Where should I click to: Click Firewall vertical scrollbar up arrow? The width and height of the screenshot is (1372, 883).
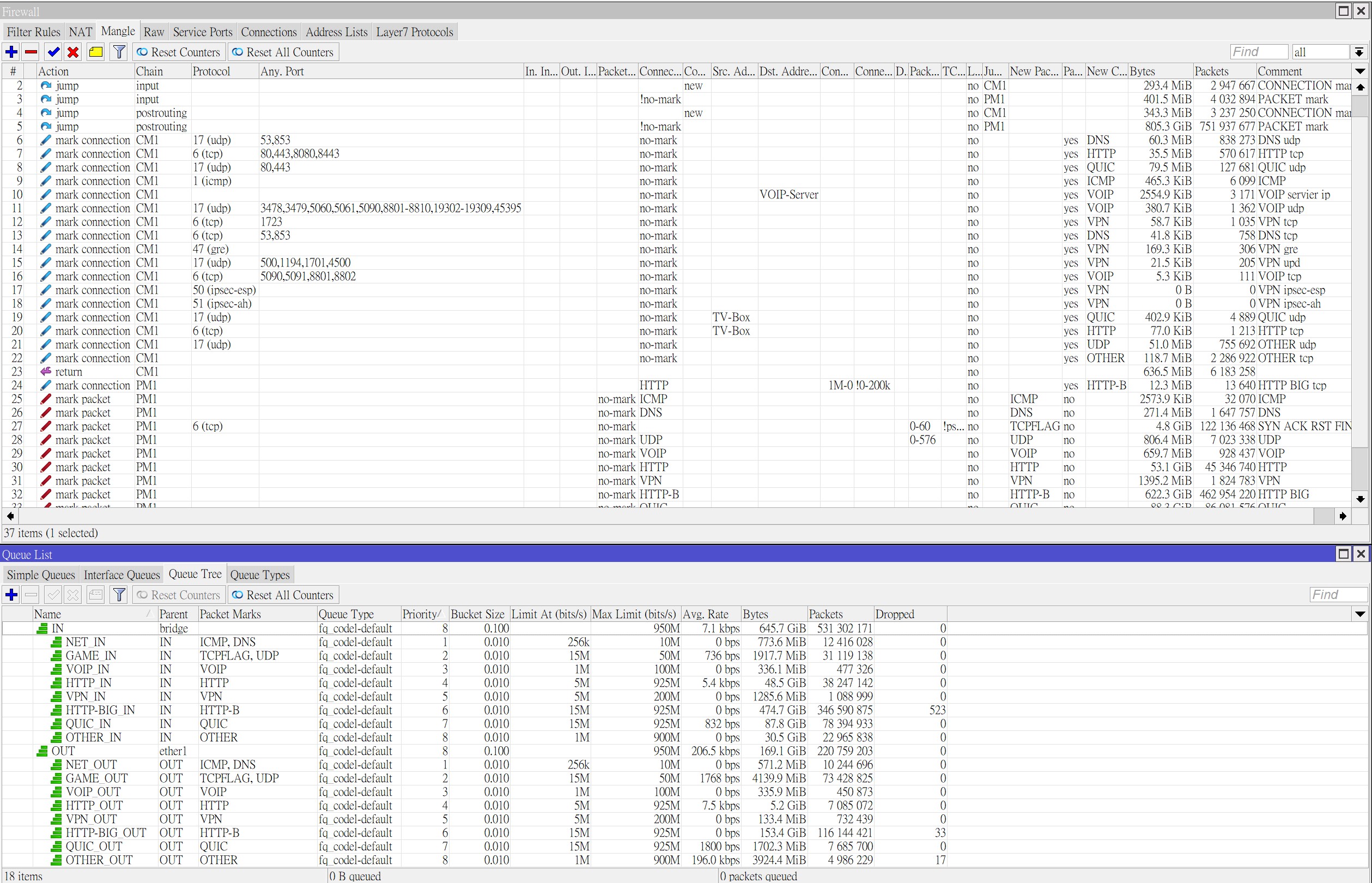pyautogui.click(x=1361, y=87)
